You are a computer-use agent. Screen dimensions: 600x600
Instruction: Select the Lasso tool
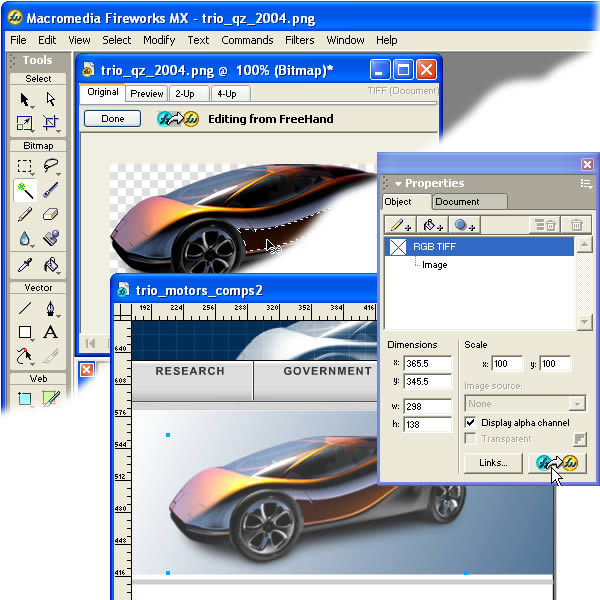(x=51, y=166)
